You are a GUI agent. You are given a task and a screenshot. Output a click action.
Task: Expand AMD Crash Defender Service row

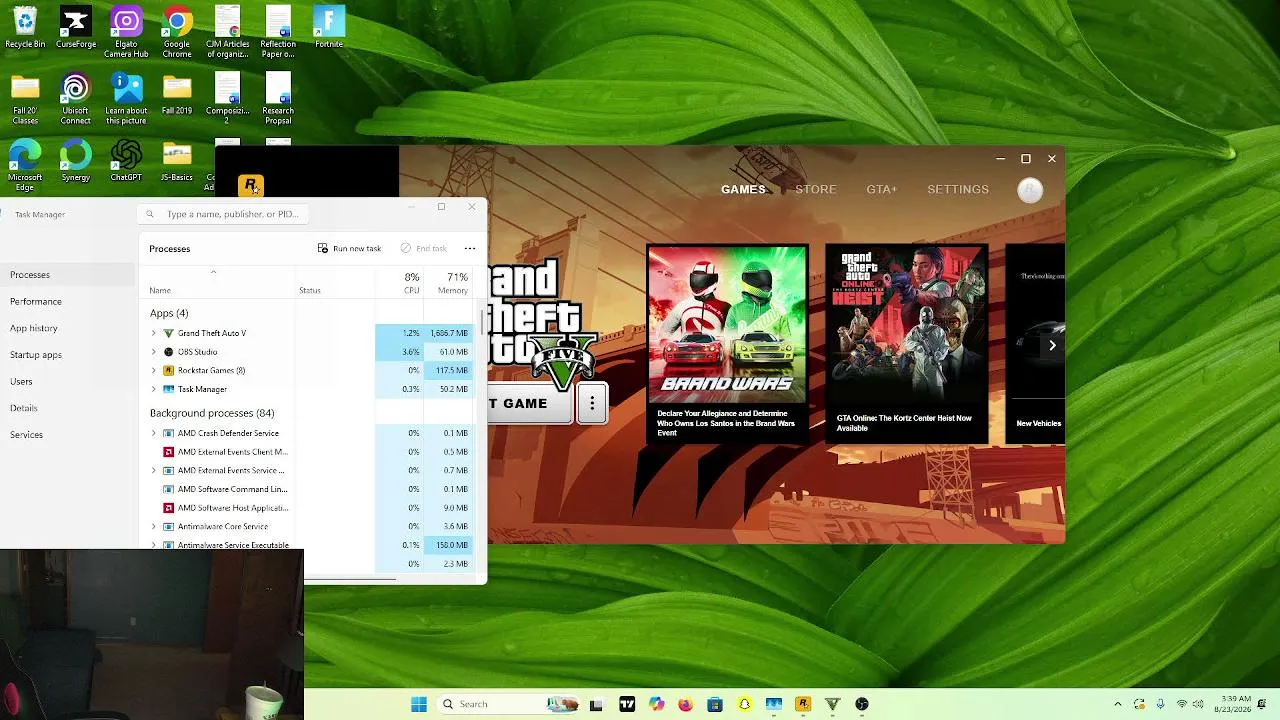coord(153,433)
